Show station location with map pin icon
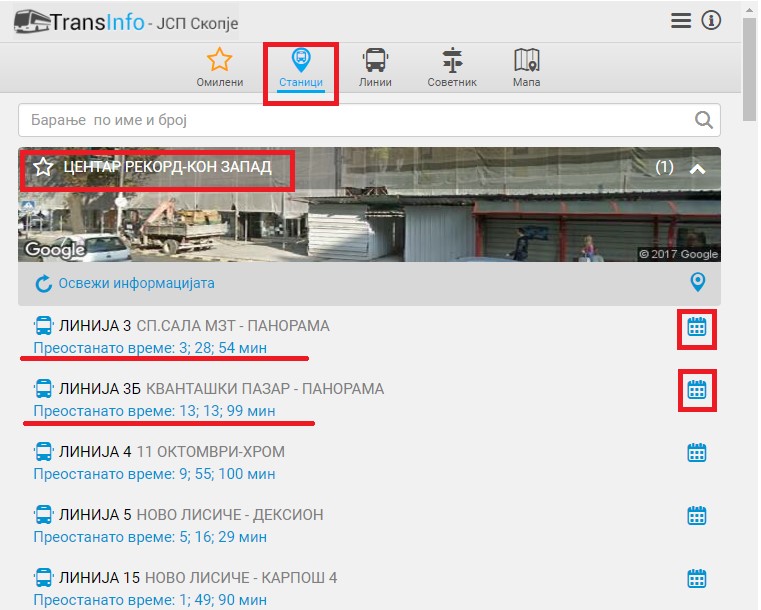 coord(697,282)
